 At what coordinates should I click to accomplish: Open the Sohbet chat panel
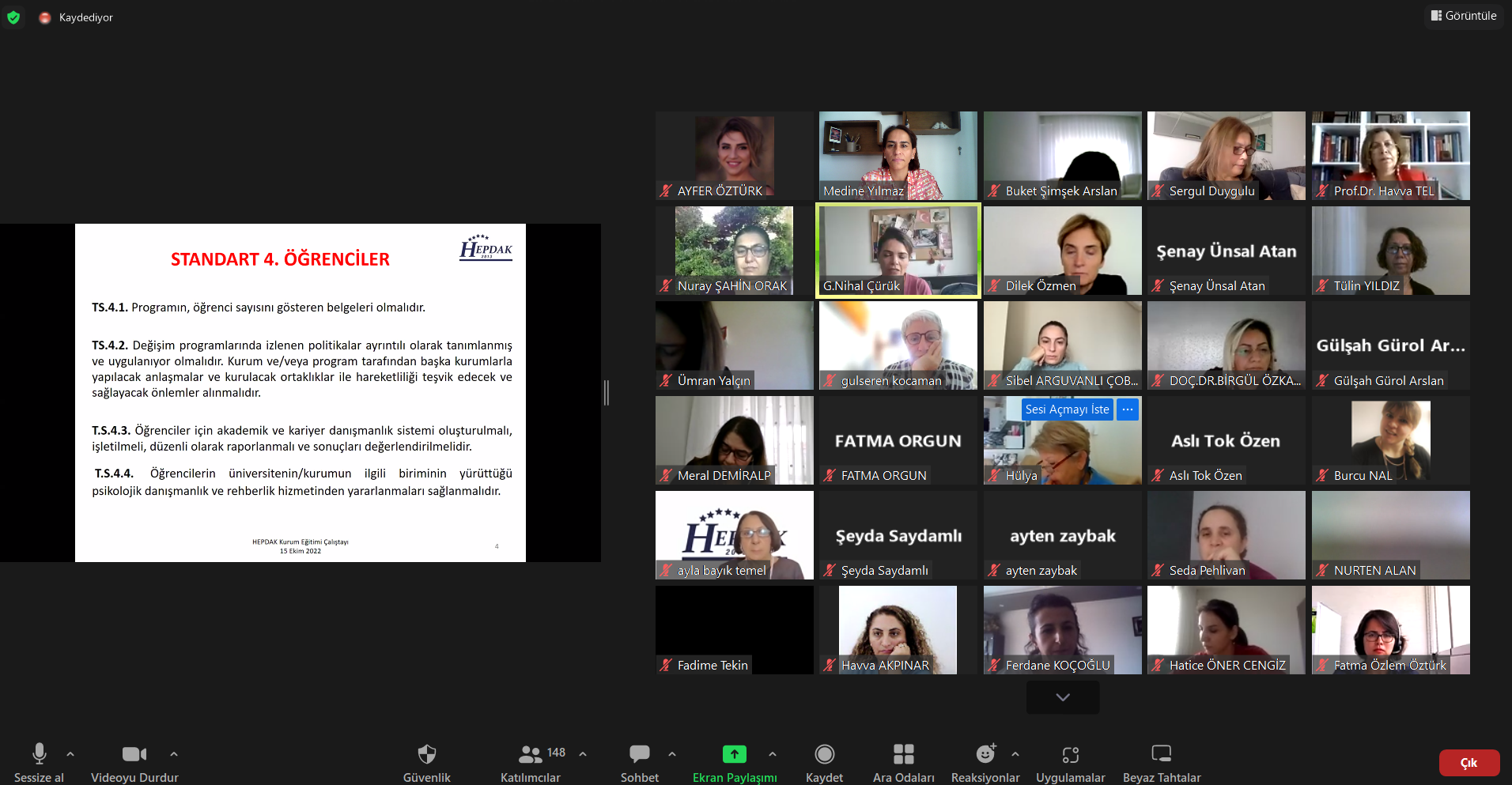point(639,754)
